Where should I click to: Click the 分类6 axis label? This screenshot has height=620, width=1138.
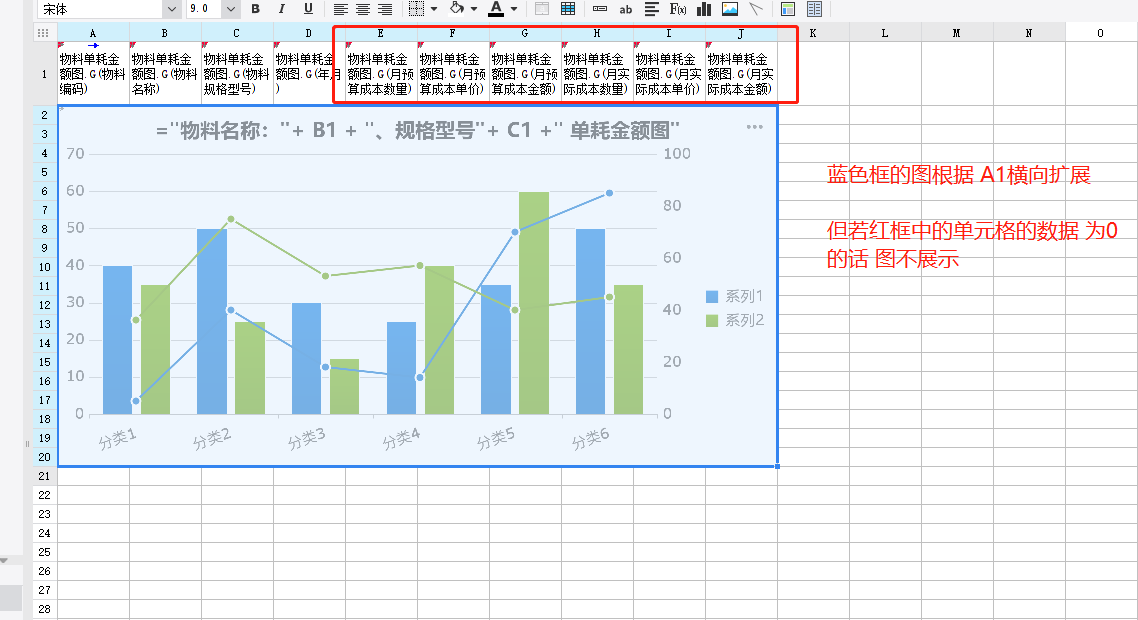590,439
